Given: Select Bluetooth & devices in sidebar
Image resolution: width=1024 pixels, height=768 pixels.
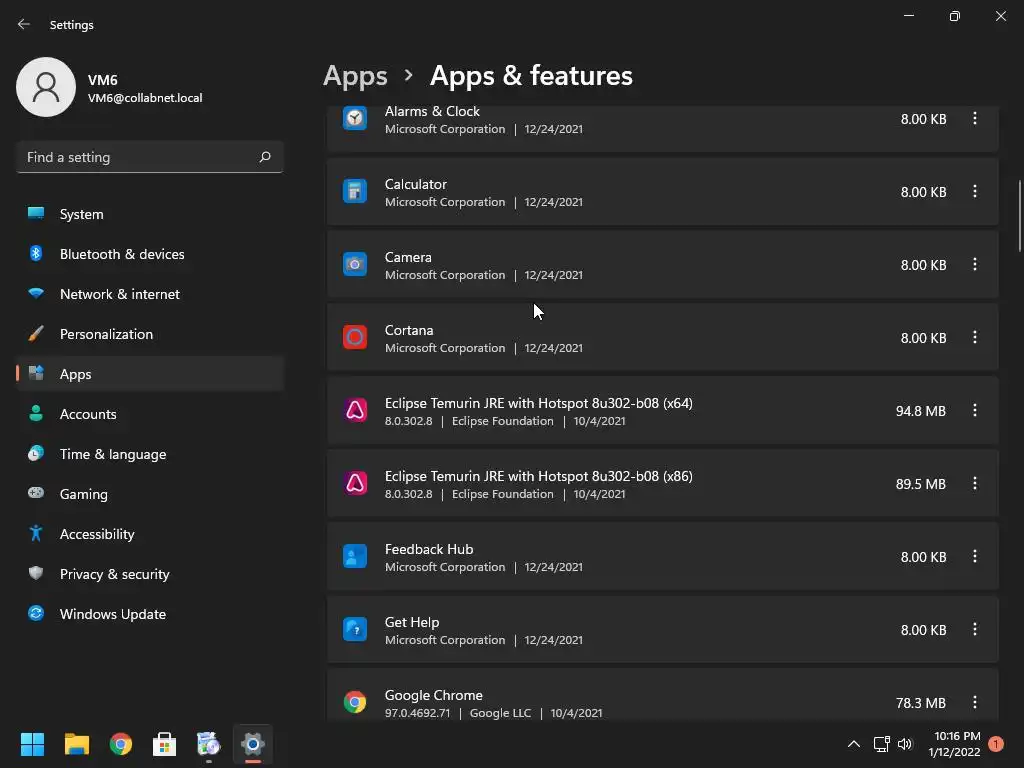Looking at the screenshot, I should pos(121,254).
